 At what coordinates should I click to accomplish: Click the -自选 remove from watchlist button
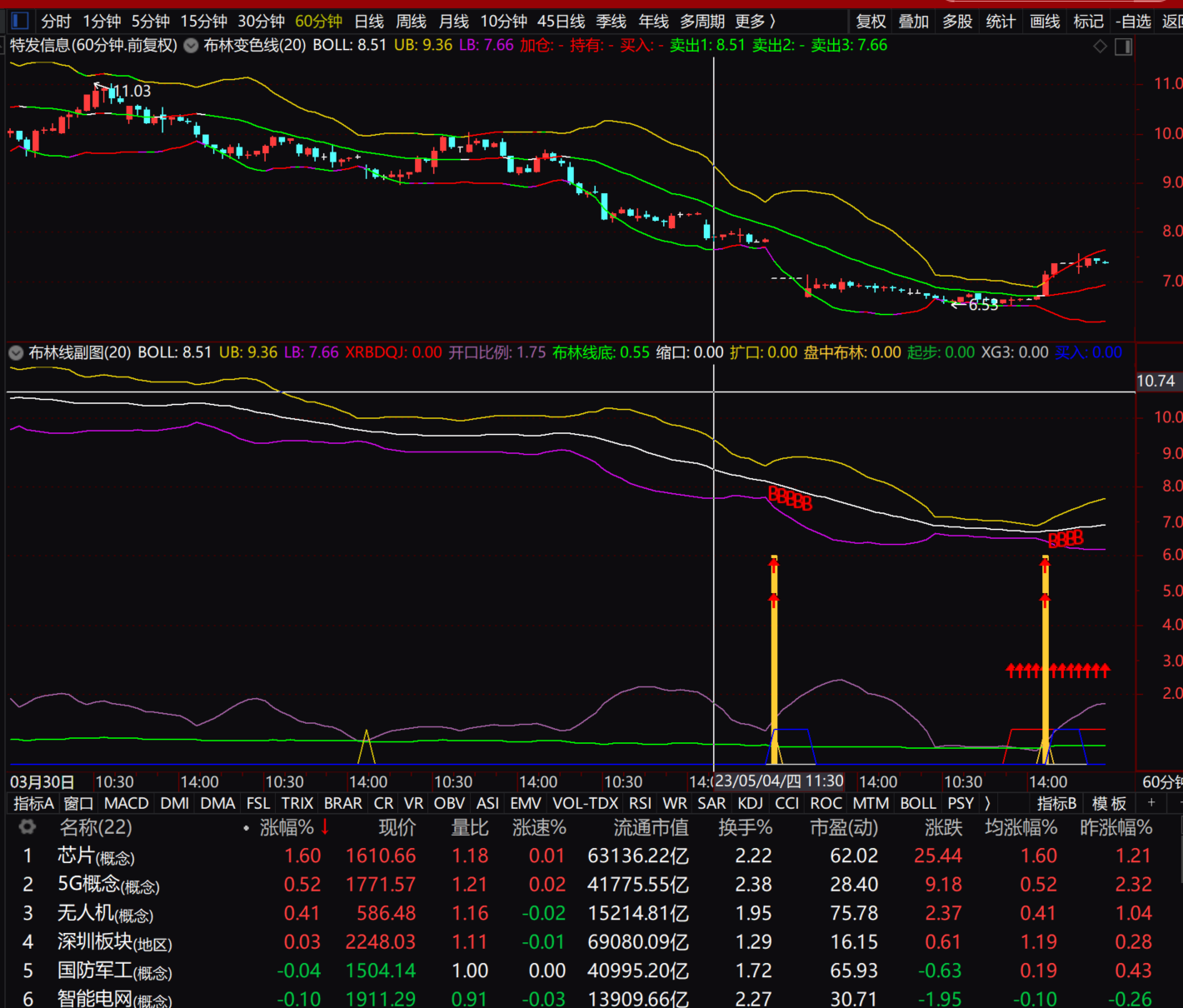pyautogui.click(x=1134, y=21)
